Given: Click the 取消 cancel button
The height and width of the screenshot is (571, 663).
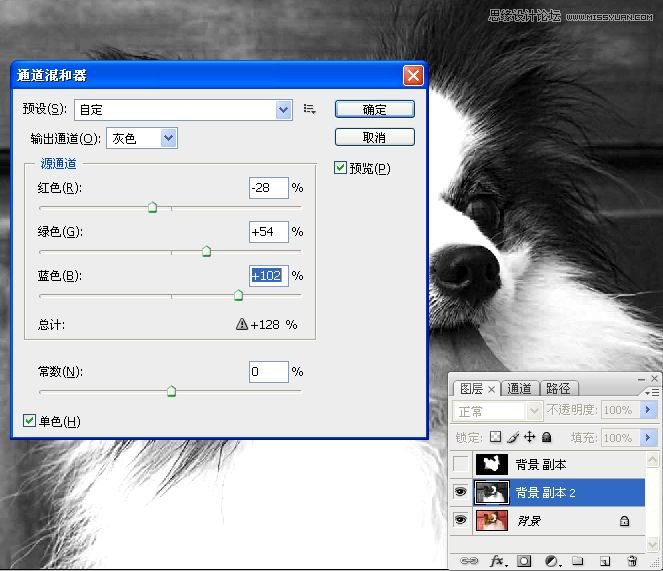Looking at the screenshot, I should [x=375, y=137].
